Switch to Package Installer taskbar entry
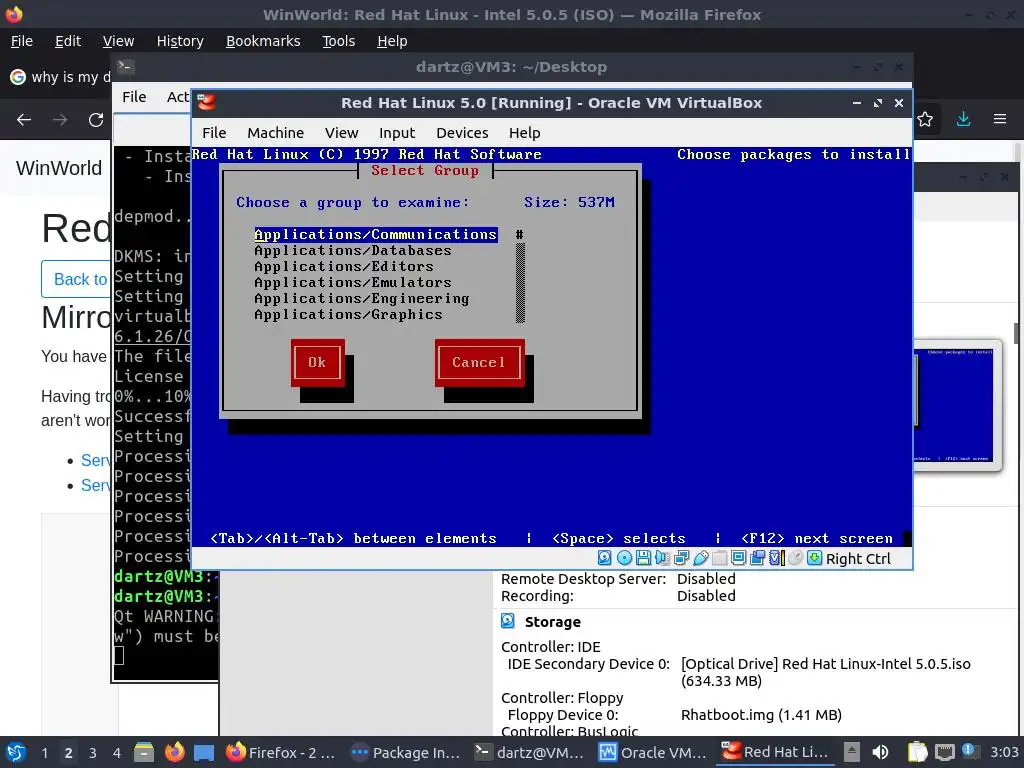This screenshot has height=768, width=1024. click(x=405, y=752)
